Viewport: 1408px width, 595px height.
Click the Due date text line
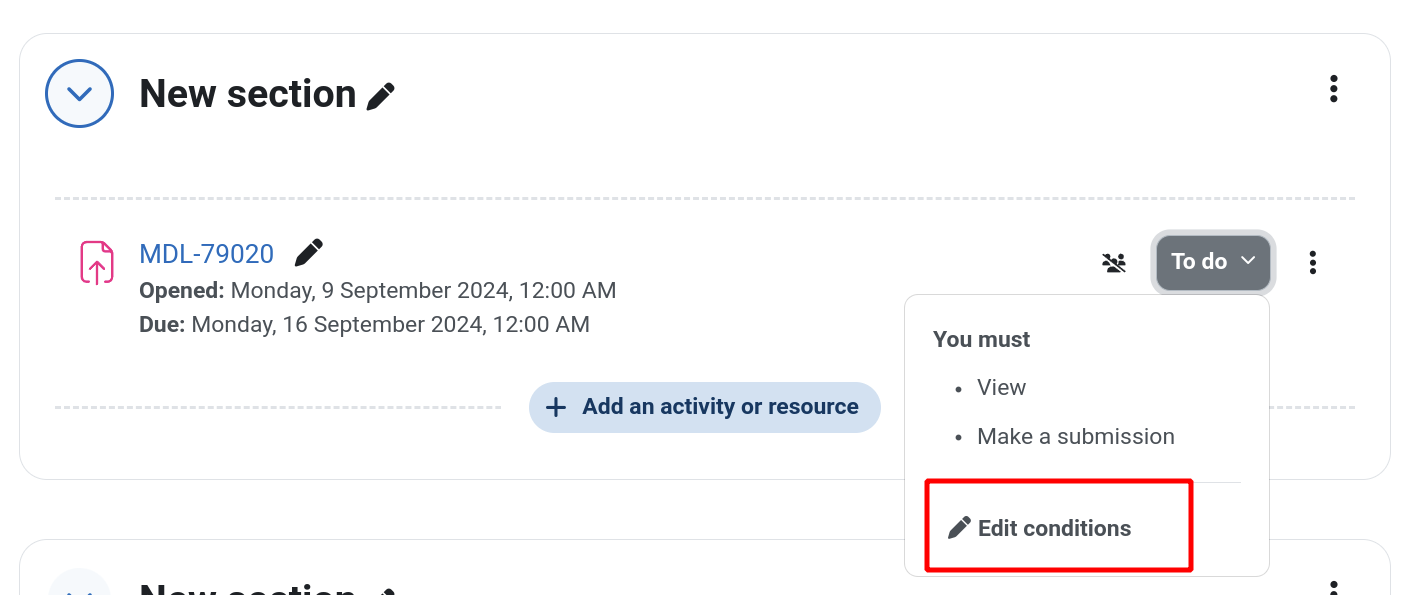[x=364, y=324]
